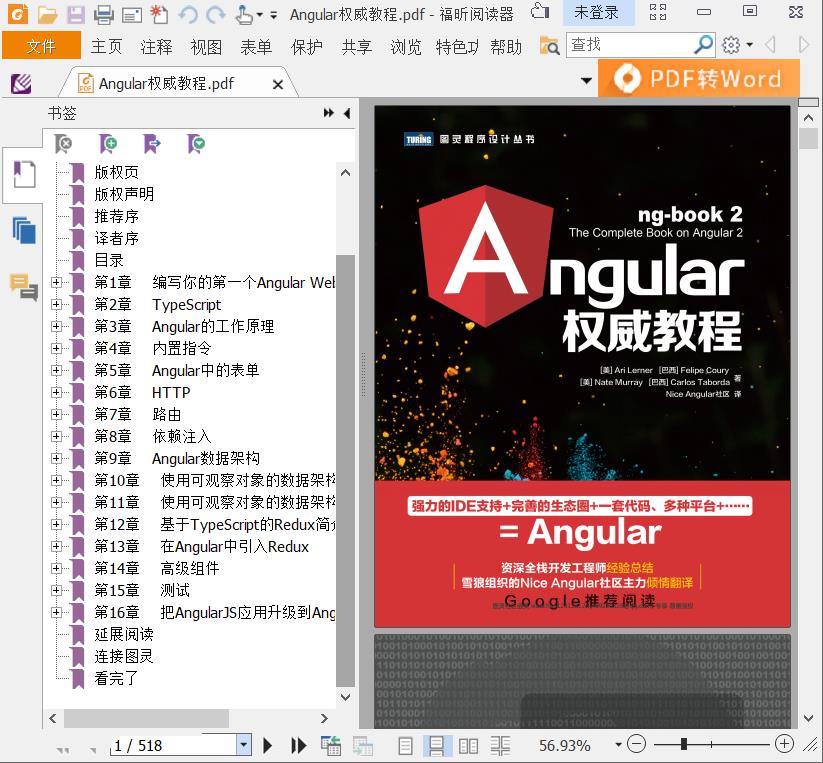Image resolution: width=823 pixels, height=763 pixels.
Task: Open the 目录 bookmark
Action: point(109,260)
